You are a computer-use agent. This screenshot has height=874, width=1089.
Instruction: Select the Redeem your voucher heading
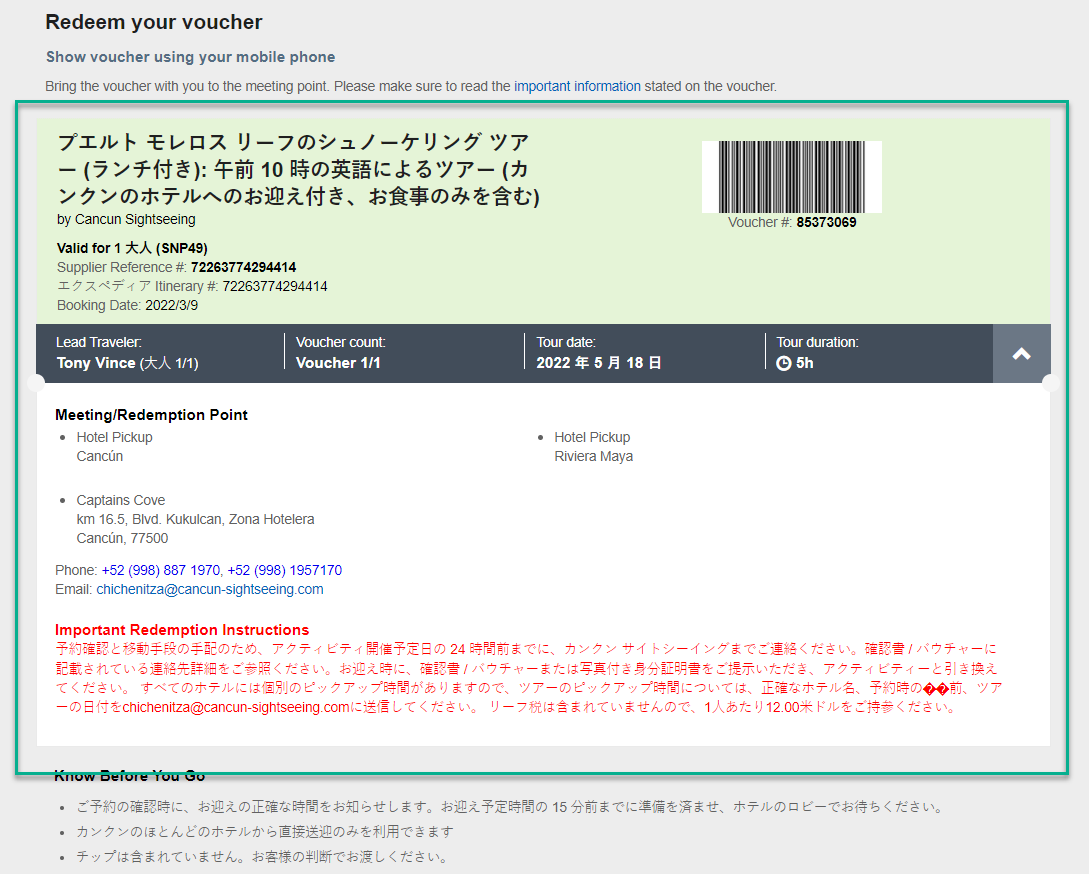153,22
